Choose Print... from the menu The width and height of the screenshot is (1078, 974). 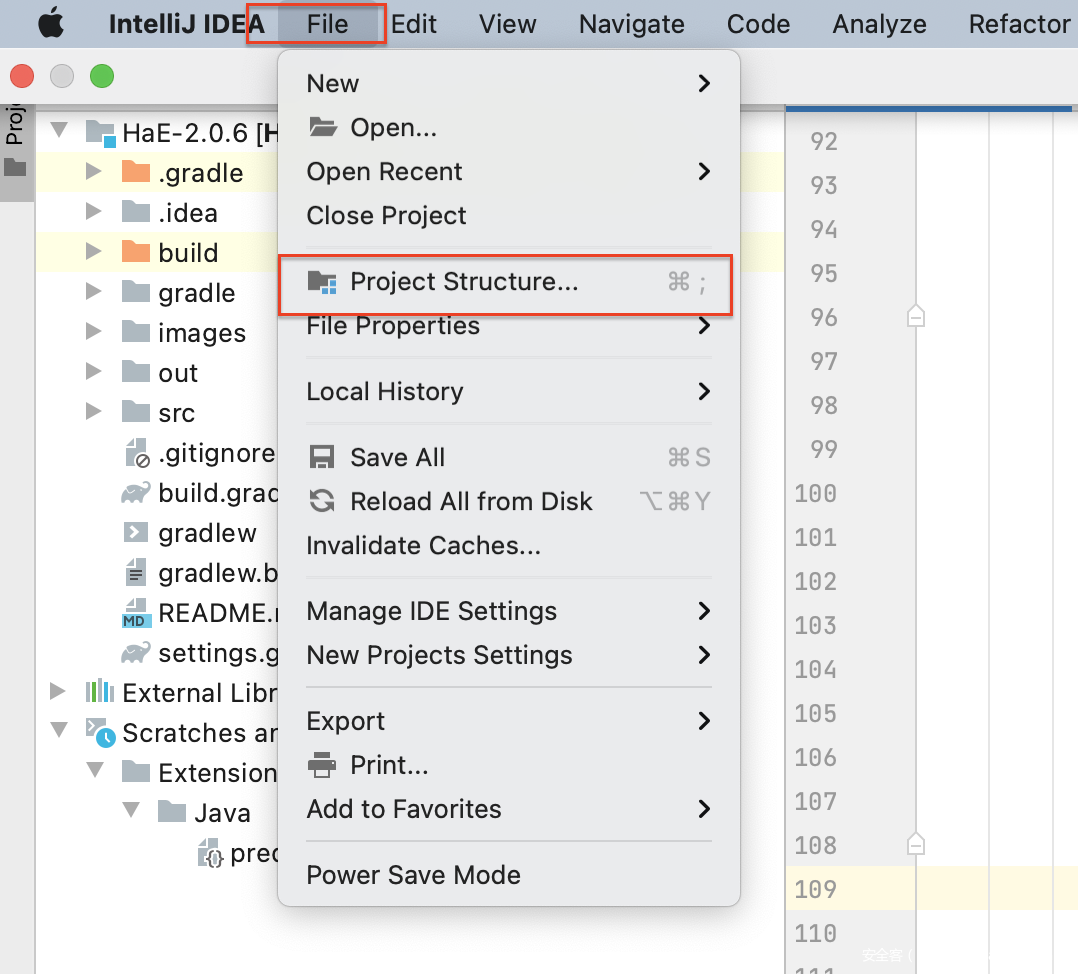pyautogui.click(x=509, y=765)
